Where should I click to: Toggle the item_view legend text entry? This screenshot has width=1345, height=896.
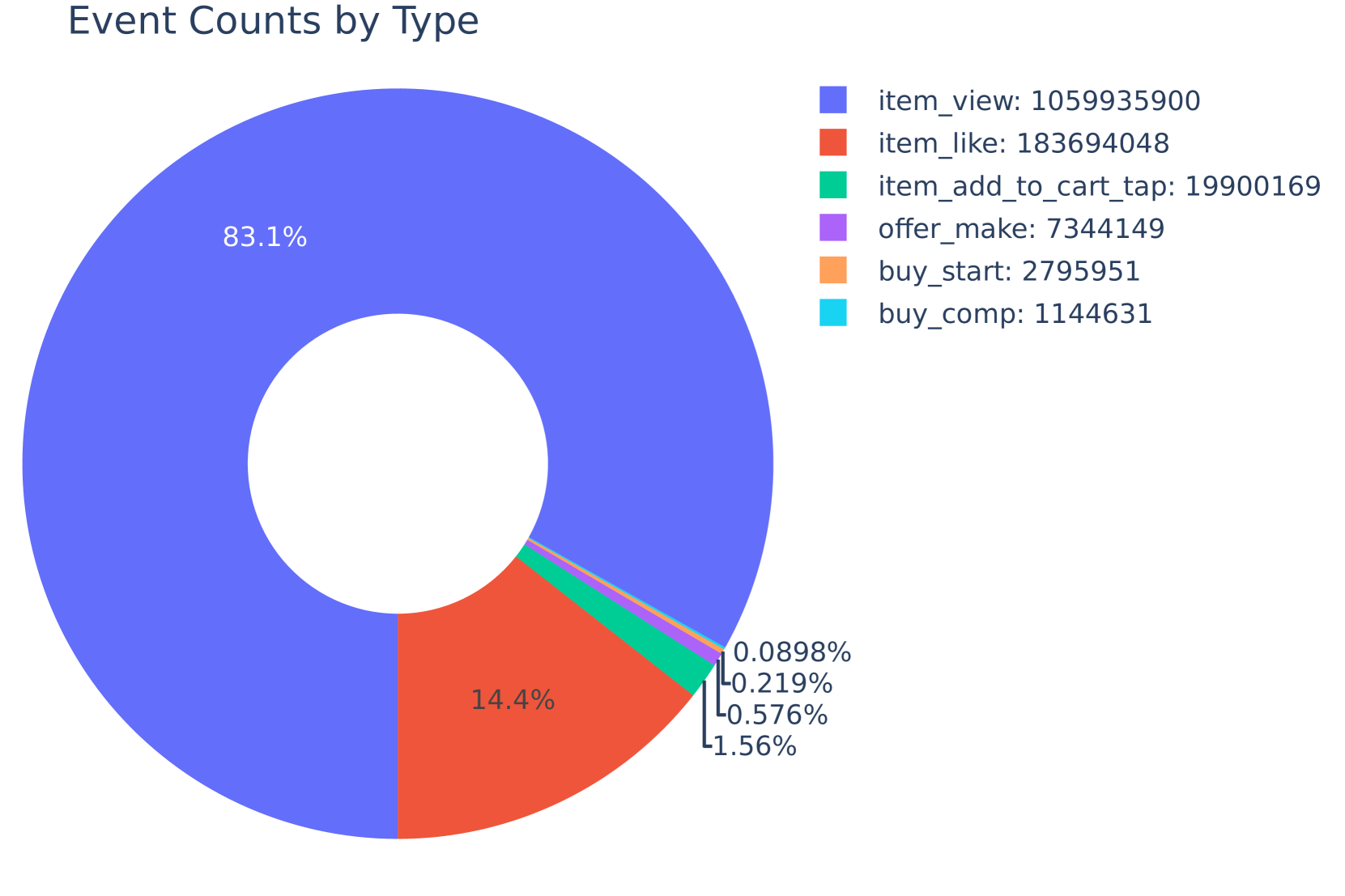(1039, 101)
